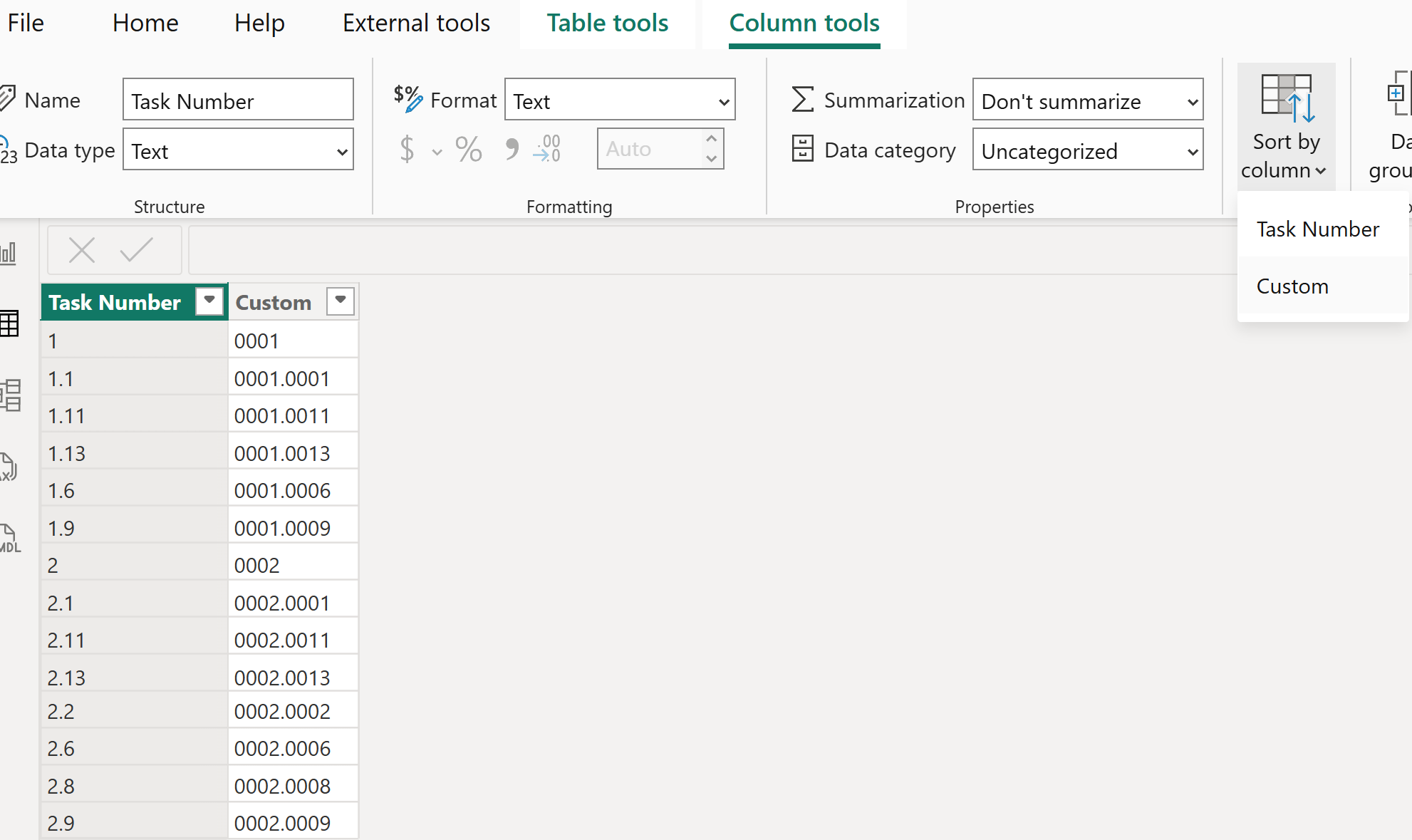Viewport: 1412px width, 840px height.
Task: Open TMDL view icon in sidebar
Action: pyautogui.click(x=10, y=538)
